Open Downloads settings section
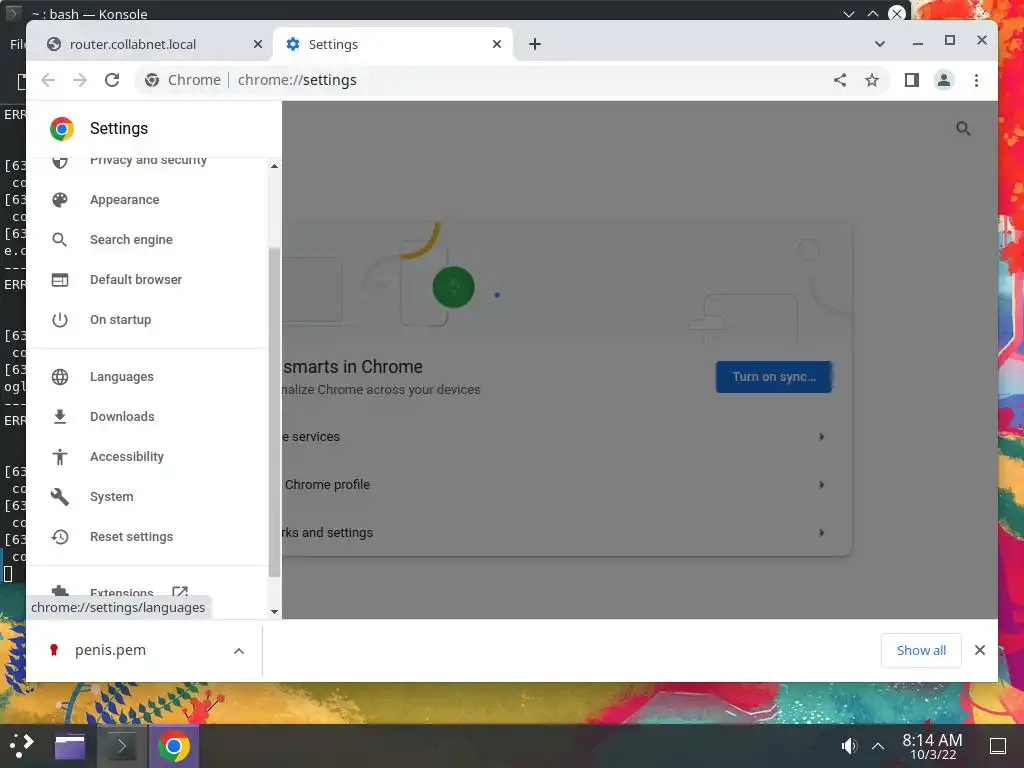1024x768 pixels. click(x=122, y=417)
